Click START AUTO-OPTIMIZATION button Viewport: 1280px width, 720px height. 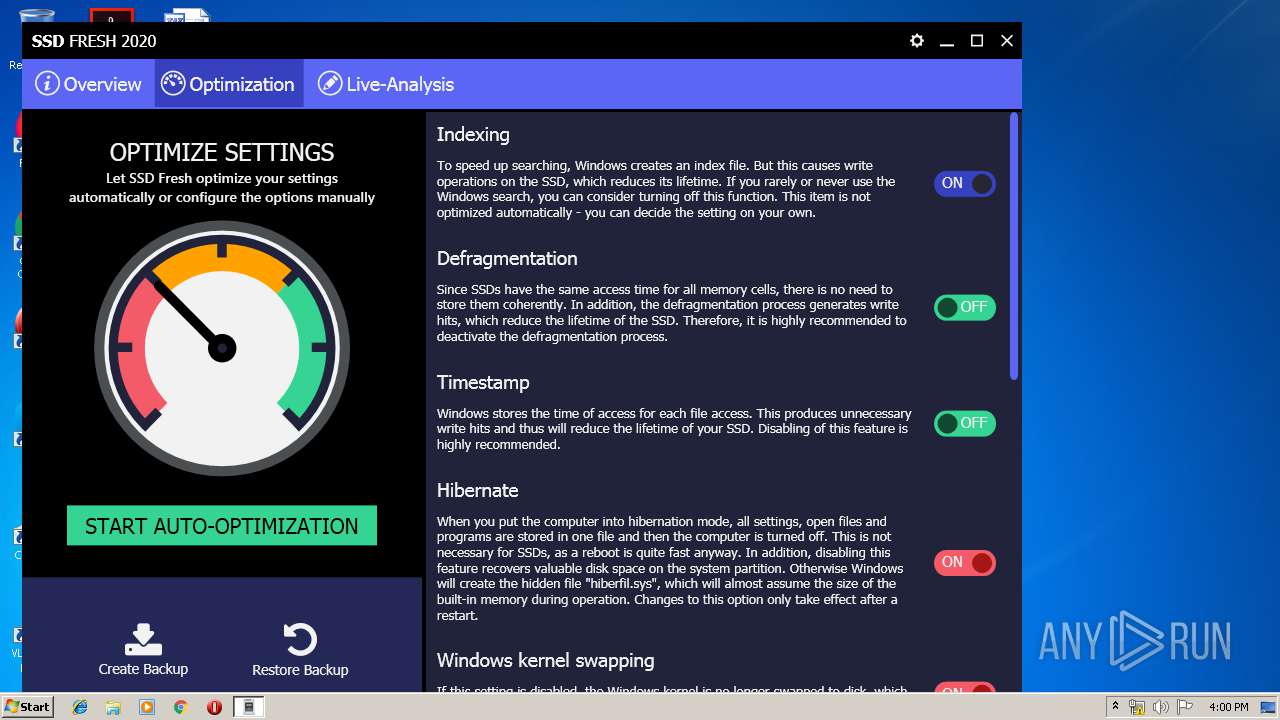(222, 526)
